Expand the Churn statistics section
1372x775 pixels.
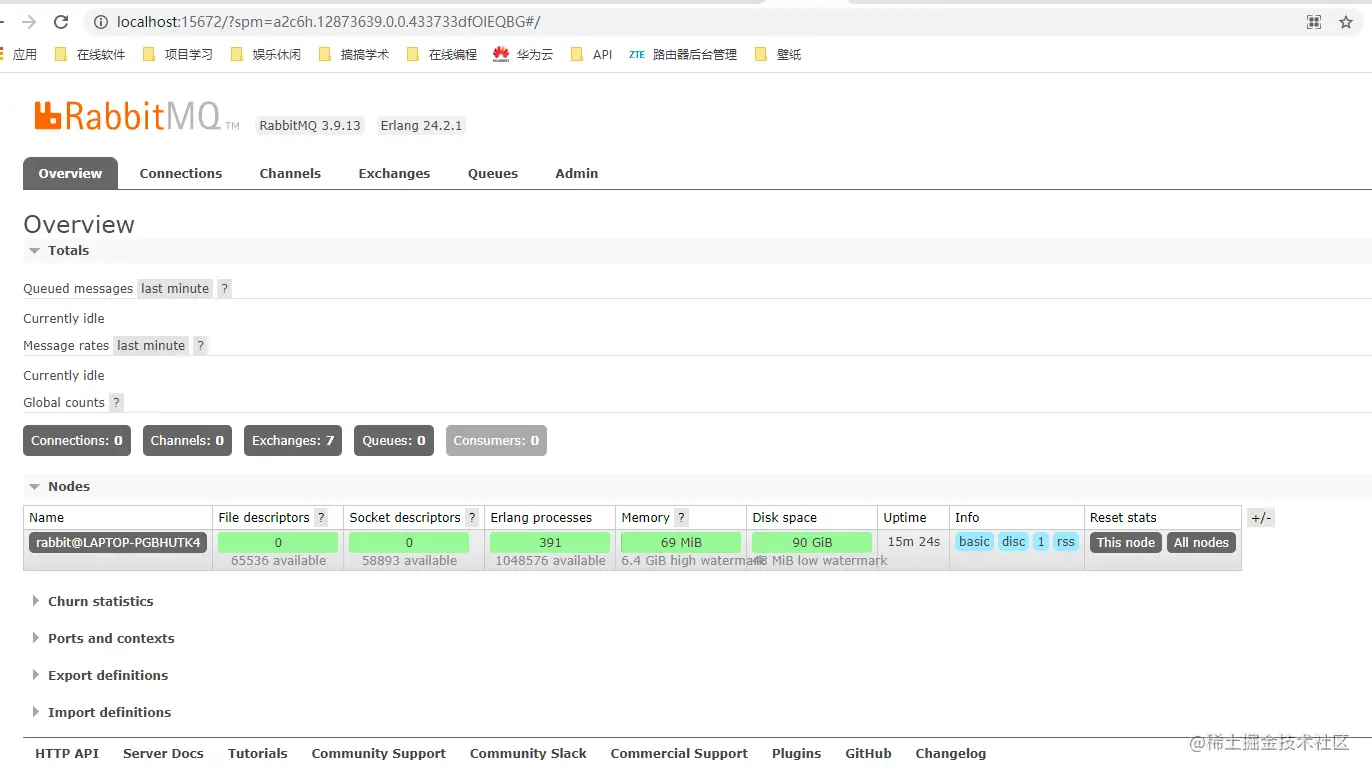pos(92,601)
